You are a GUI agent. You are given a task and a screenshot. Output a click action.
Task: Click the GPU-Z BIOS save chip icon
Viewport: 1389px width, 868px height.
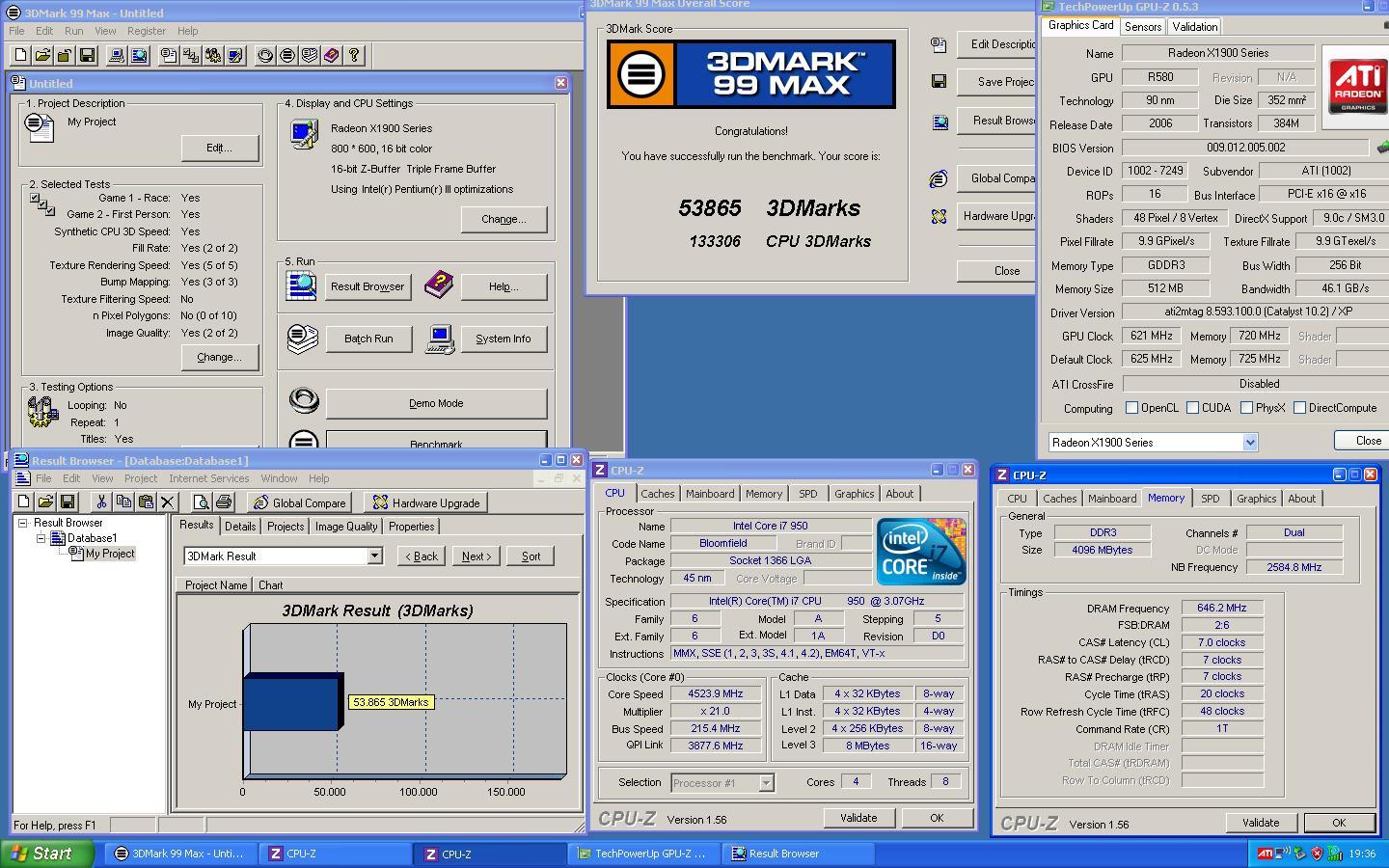(x=1382, y=148)
